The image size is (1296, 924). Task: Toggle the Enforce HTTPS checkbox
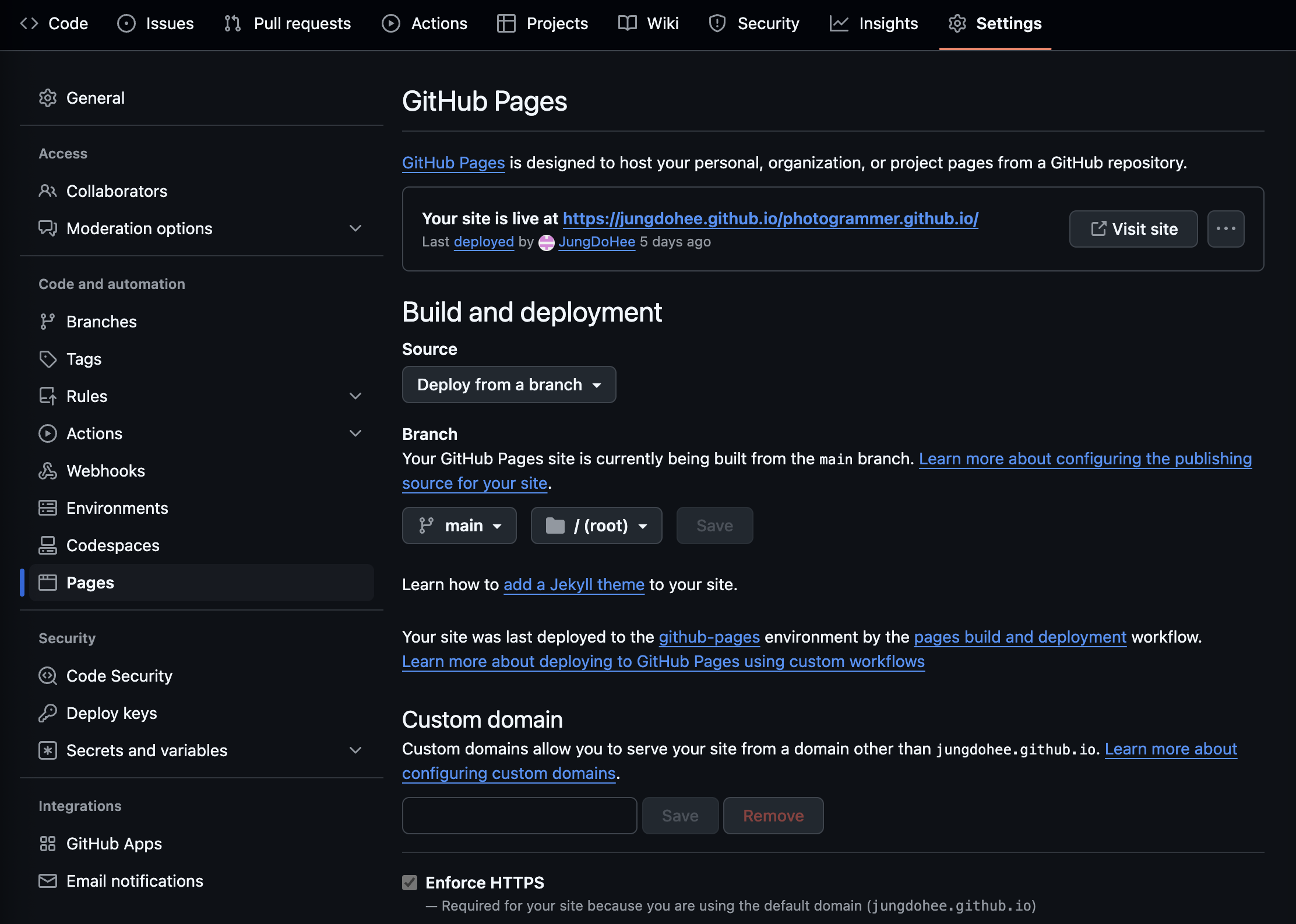(x=410, y=883)
